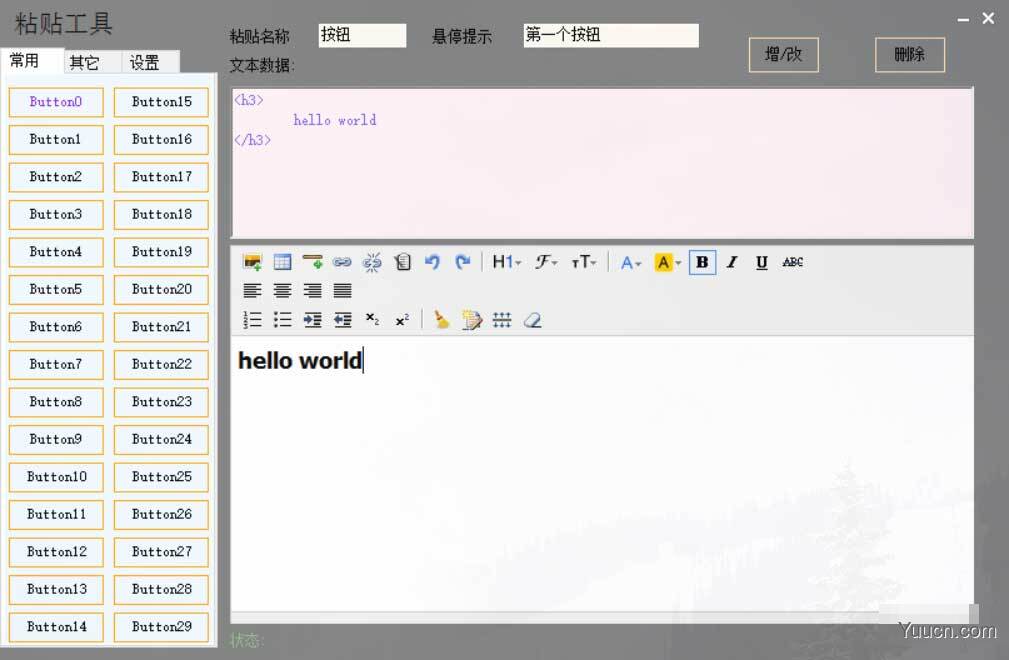
Task: Click the superscript formatting icon
Action: [x=402, y=319]
